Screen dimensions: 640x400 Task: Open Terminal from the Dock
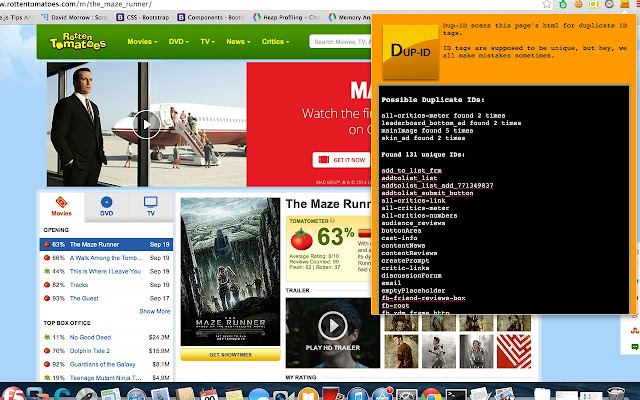pos(456,394)
